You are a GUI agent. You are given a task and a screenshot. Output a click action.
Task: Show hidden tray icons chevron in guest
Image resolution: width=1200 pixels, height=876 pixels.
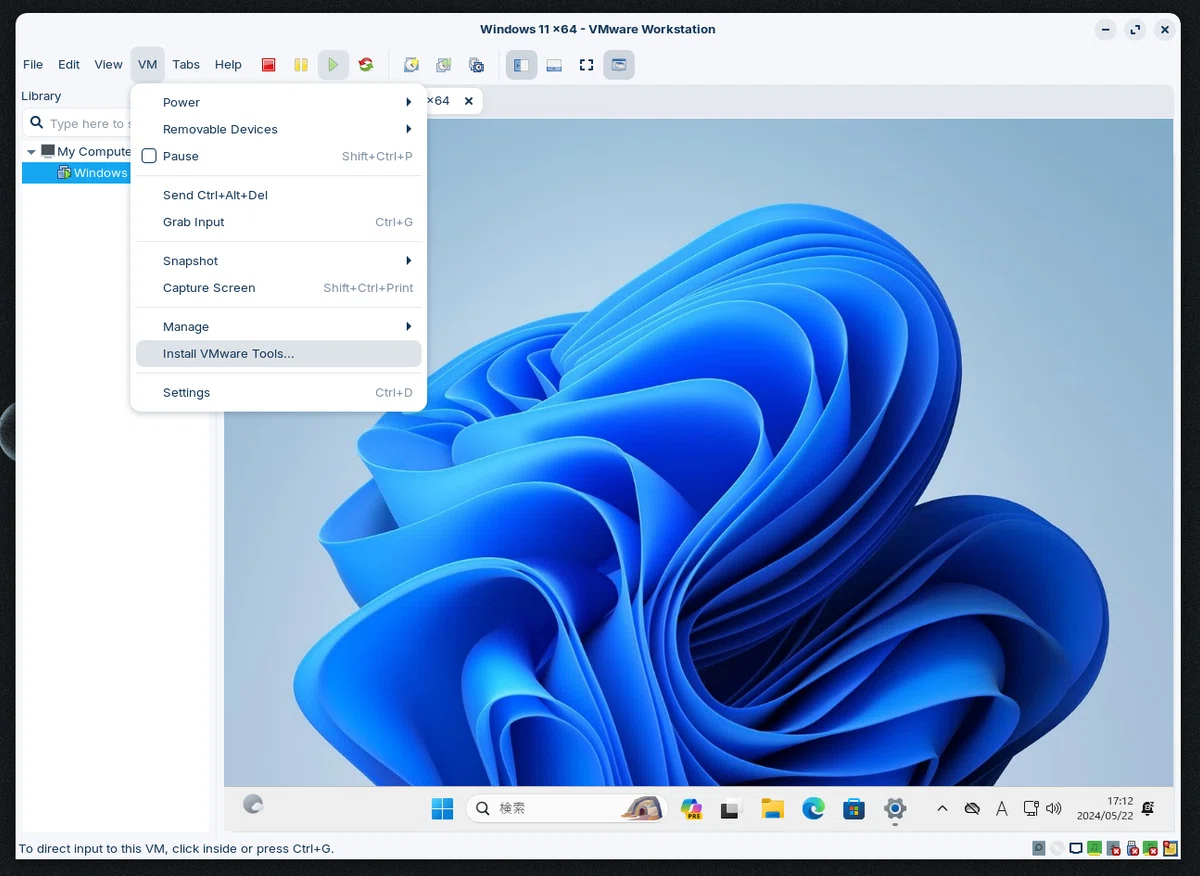pos(942,808)
